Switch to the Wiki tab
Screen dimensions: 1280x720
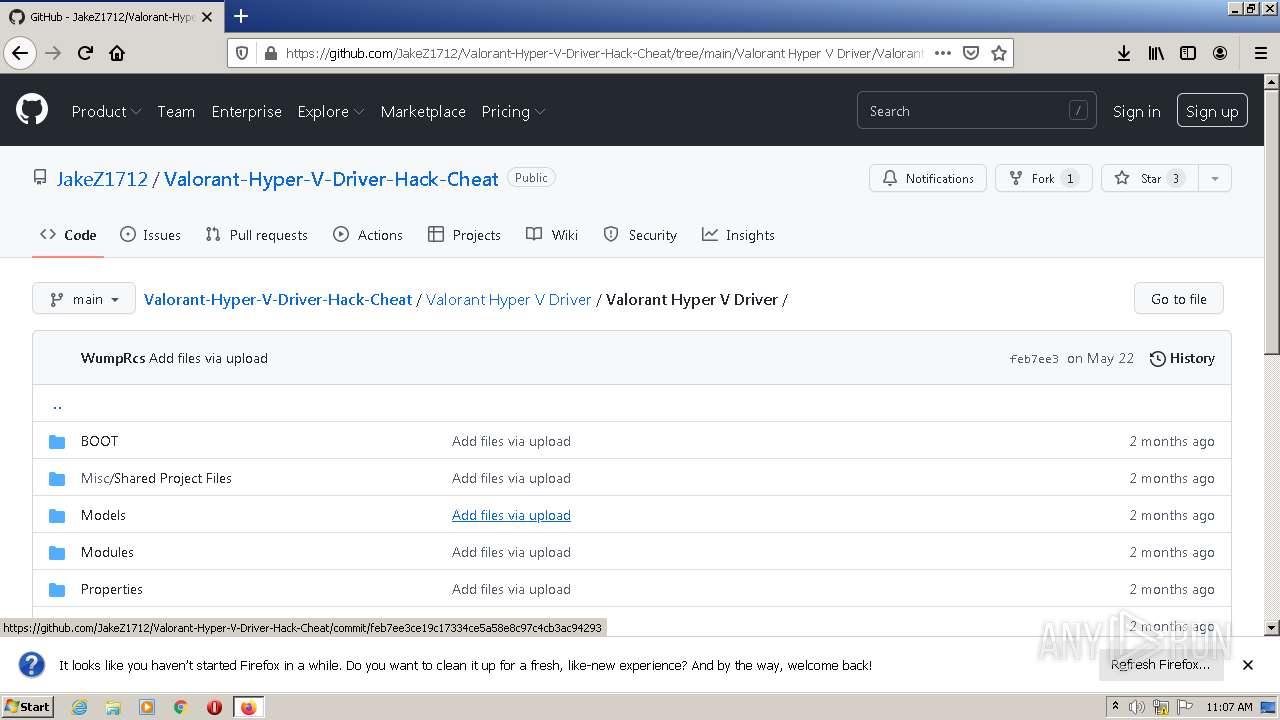552,235
